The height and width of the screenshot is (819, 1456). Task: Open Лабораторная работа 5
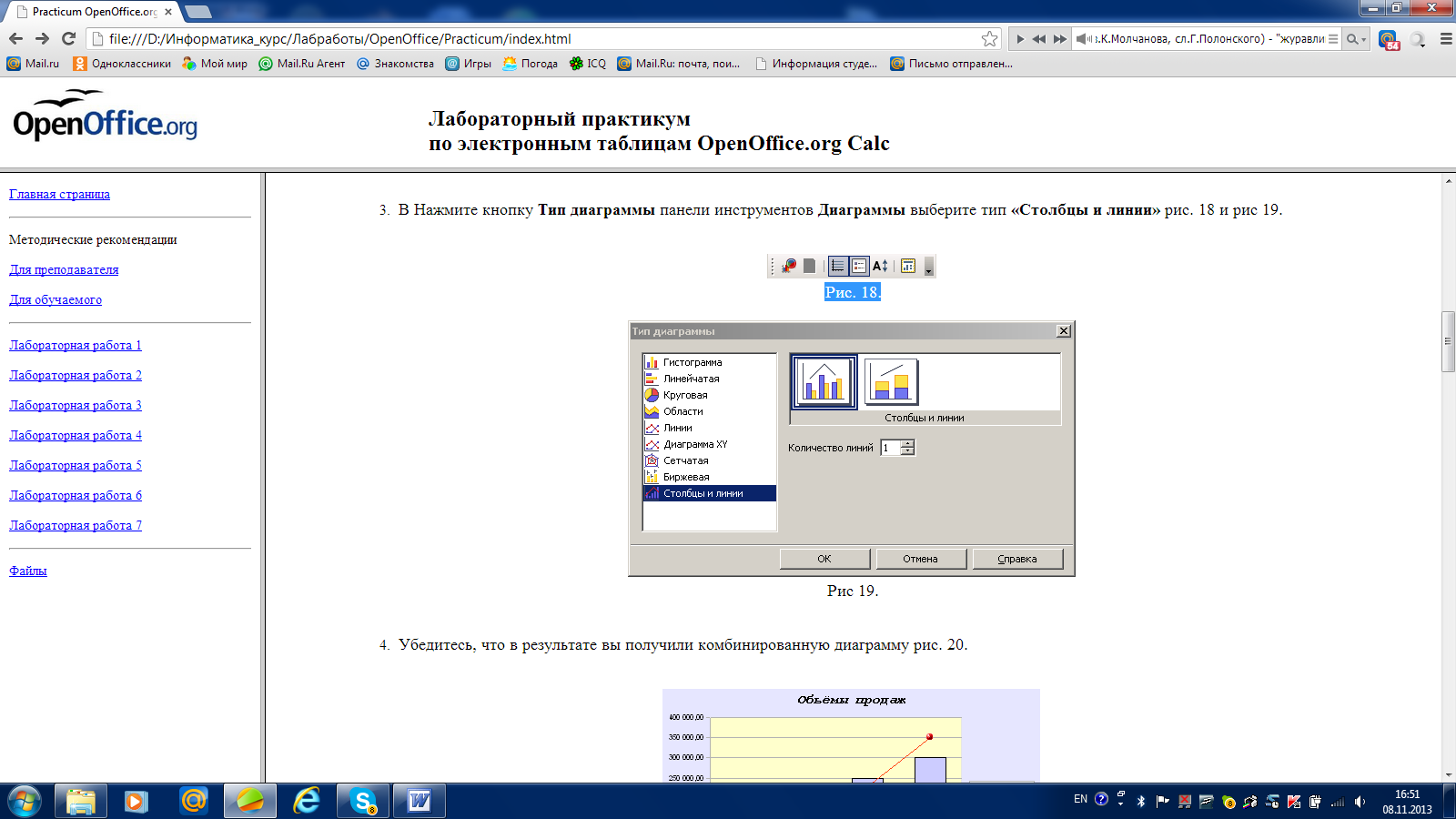pyautogui.click(x=76, y=465)
